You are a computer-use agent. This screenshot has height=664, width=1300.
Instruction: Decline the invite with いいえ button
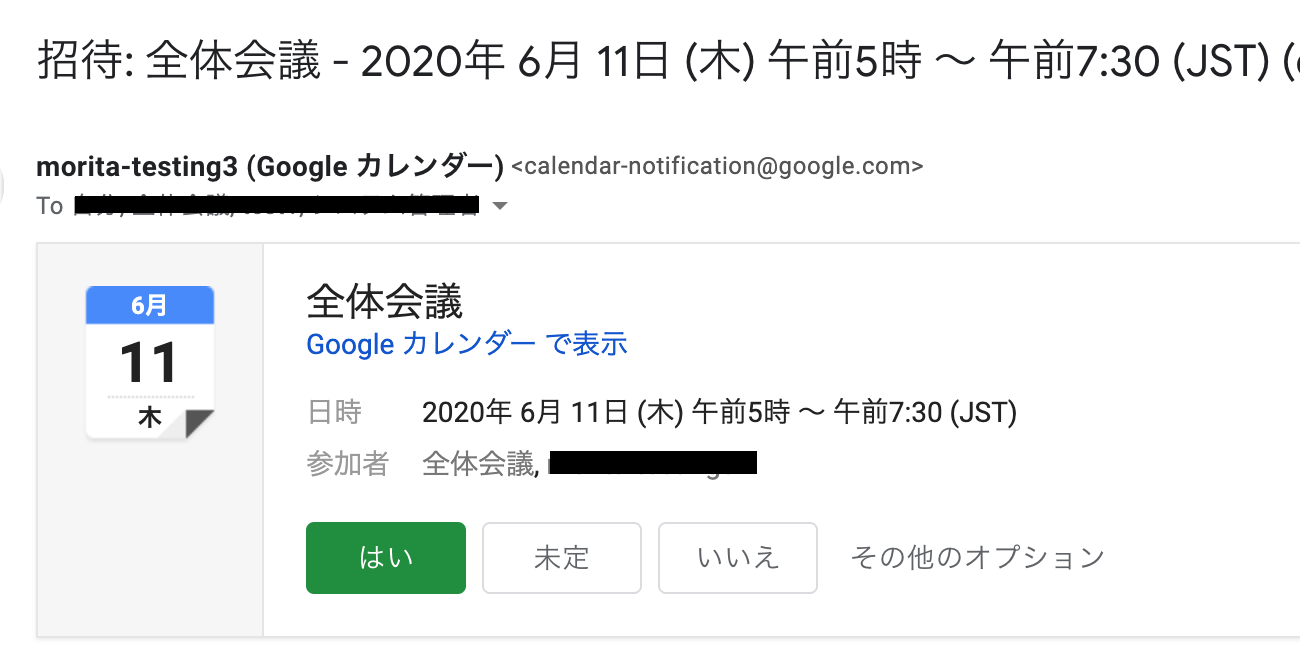click(738, 558)
